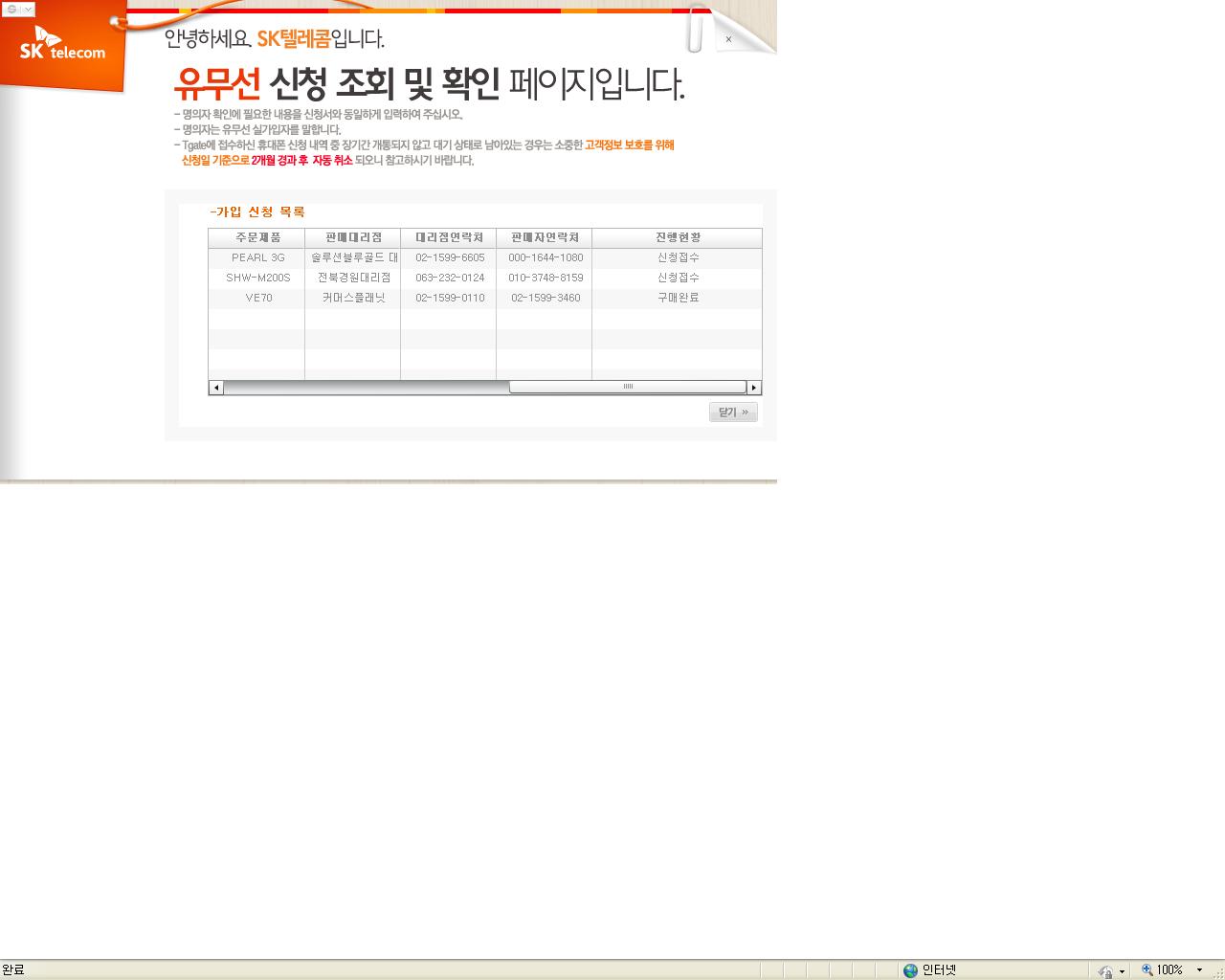
Task: Click seller phone 010-3748-8159
Action: [546, 278]
